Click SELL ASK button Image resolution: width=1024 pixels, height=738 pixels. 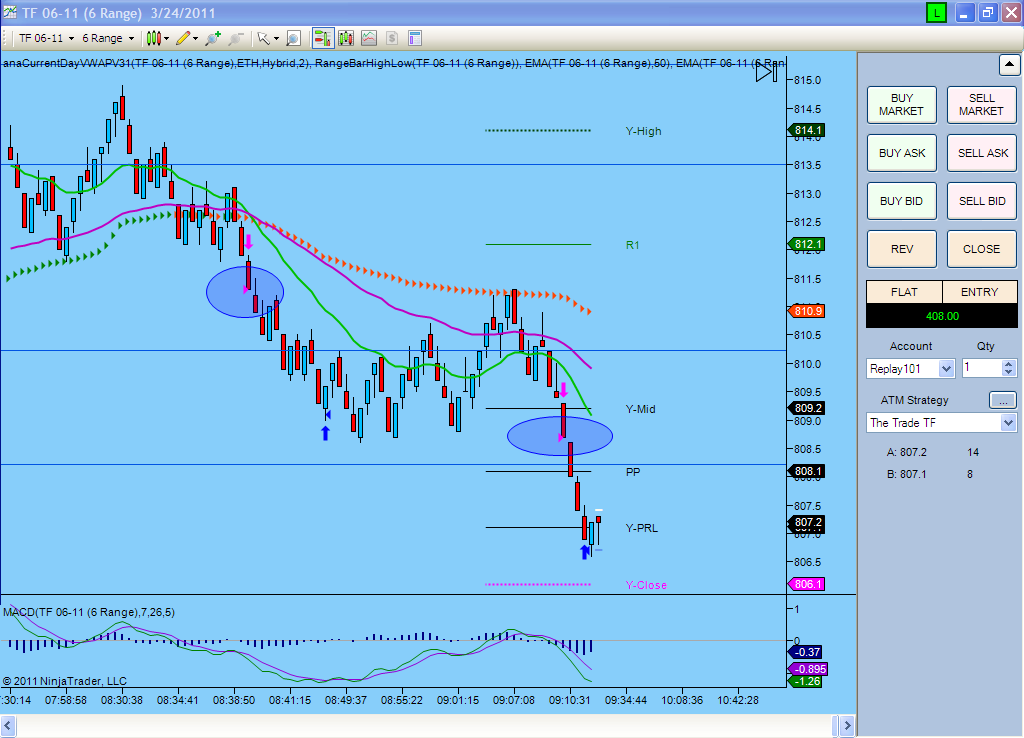982,153
